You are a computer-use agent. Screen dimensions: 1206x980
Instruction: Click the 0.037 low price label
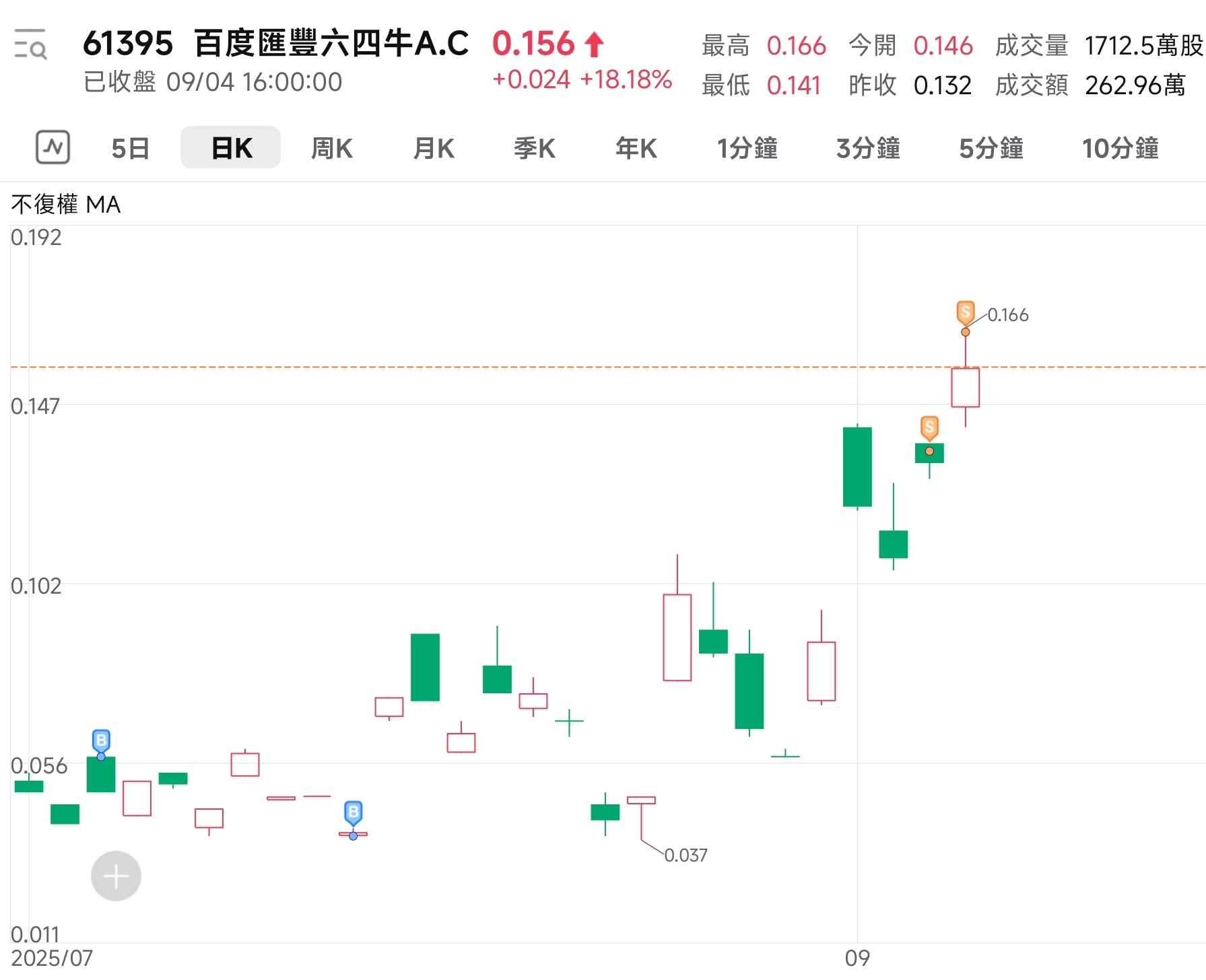pyautogui.click(x=686, y=855)
